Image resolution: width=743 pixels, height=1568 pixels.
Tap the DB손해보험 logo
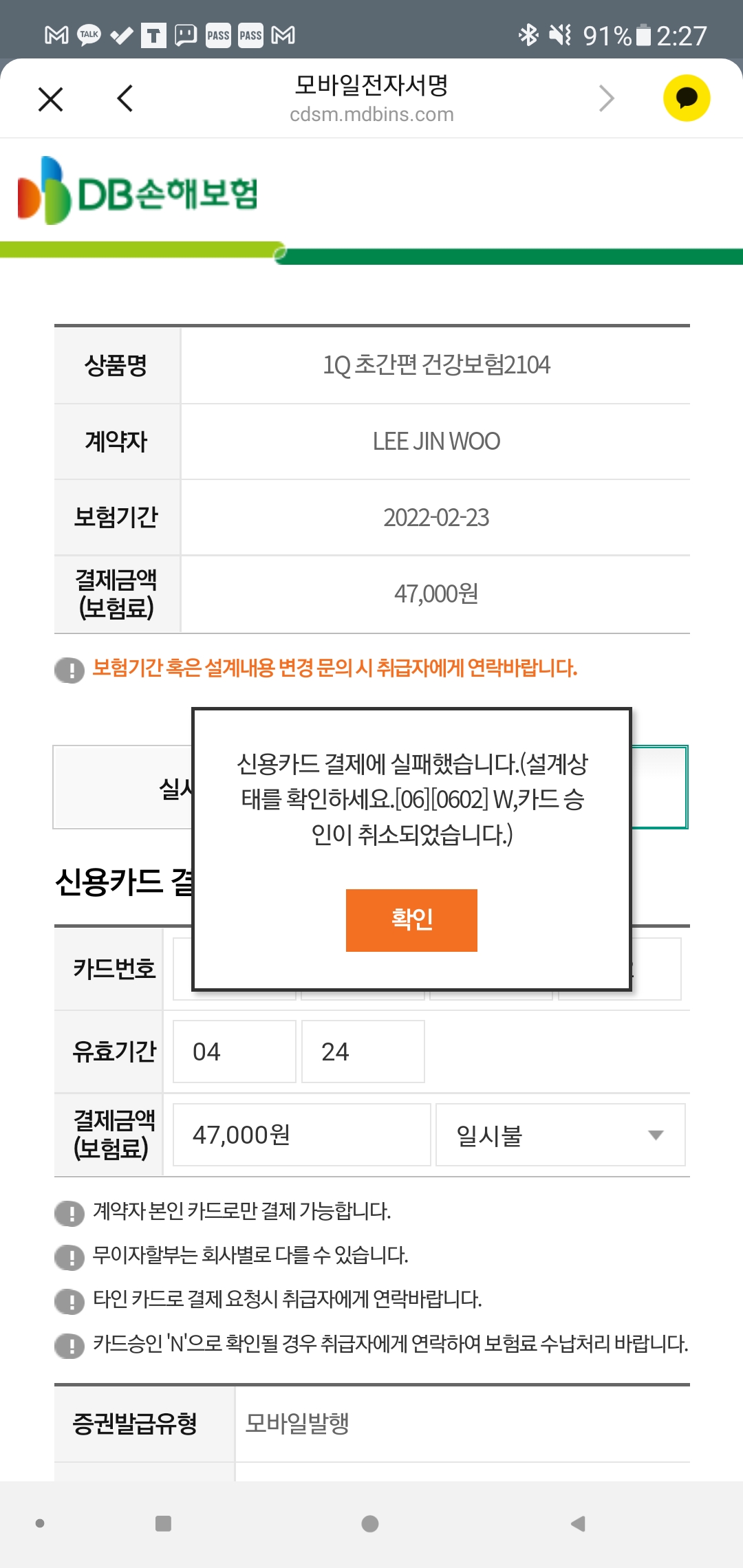pyautogui.click(x=138, y=191)
